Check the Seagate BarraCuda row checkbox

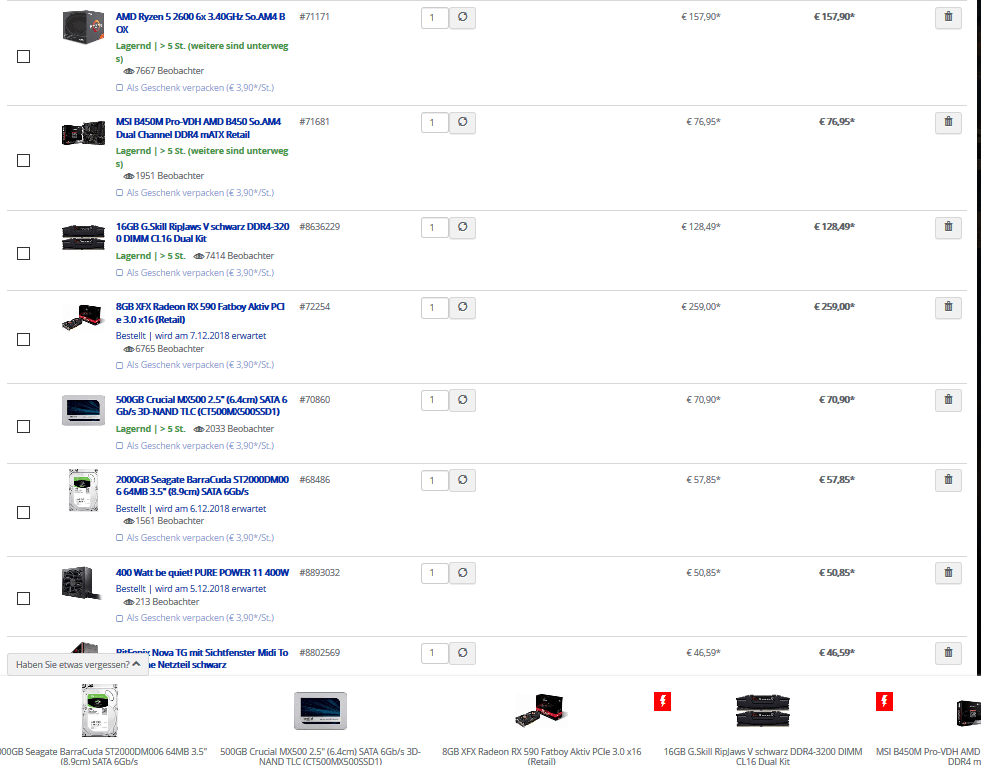pos(23,513)
